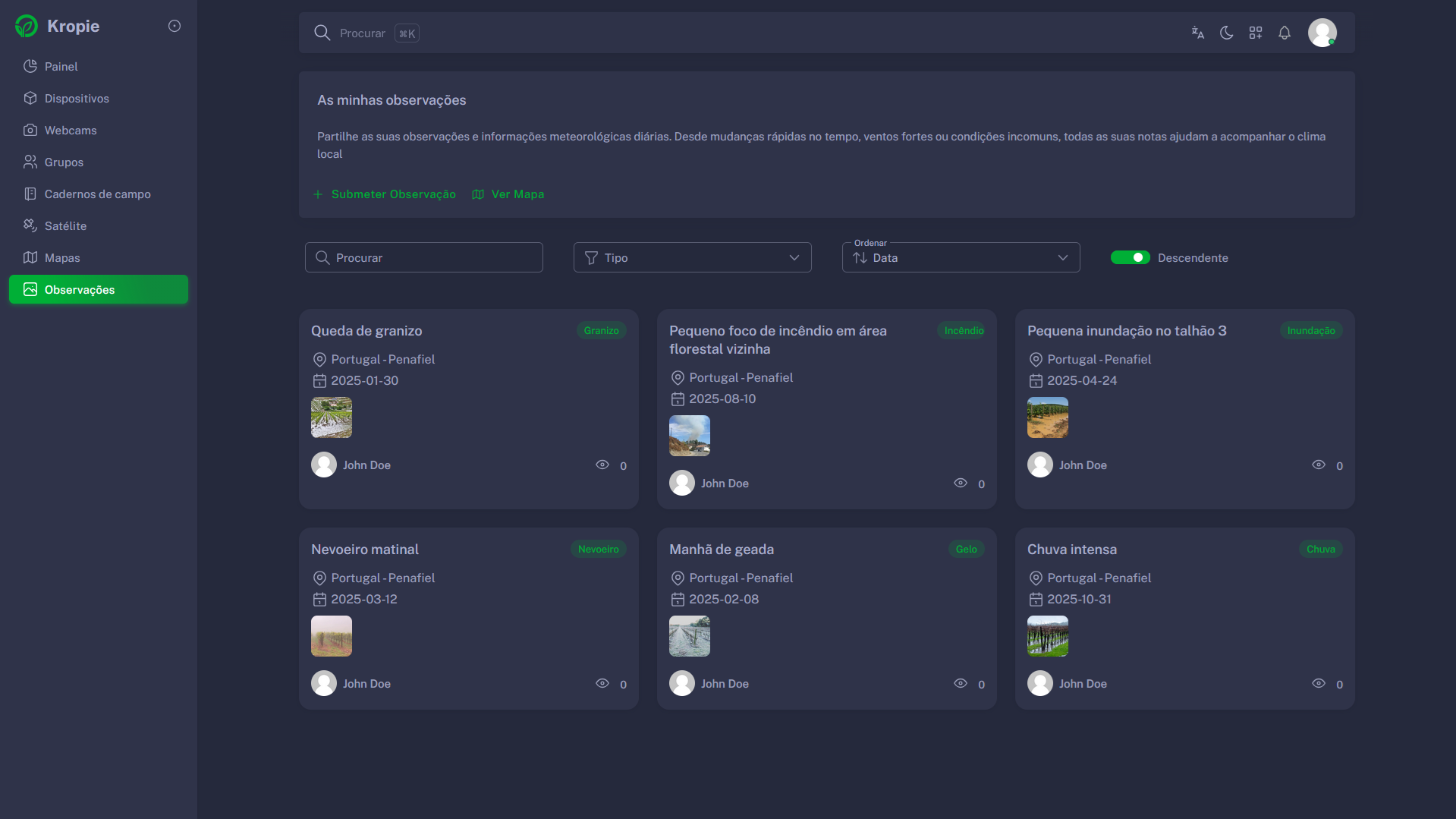This screenshot has width=1456, height=819.
Task: Open the notifications bell
Action: [x=1284, y=33]
